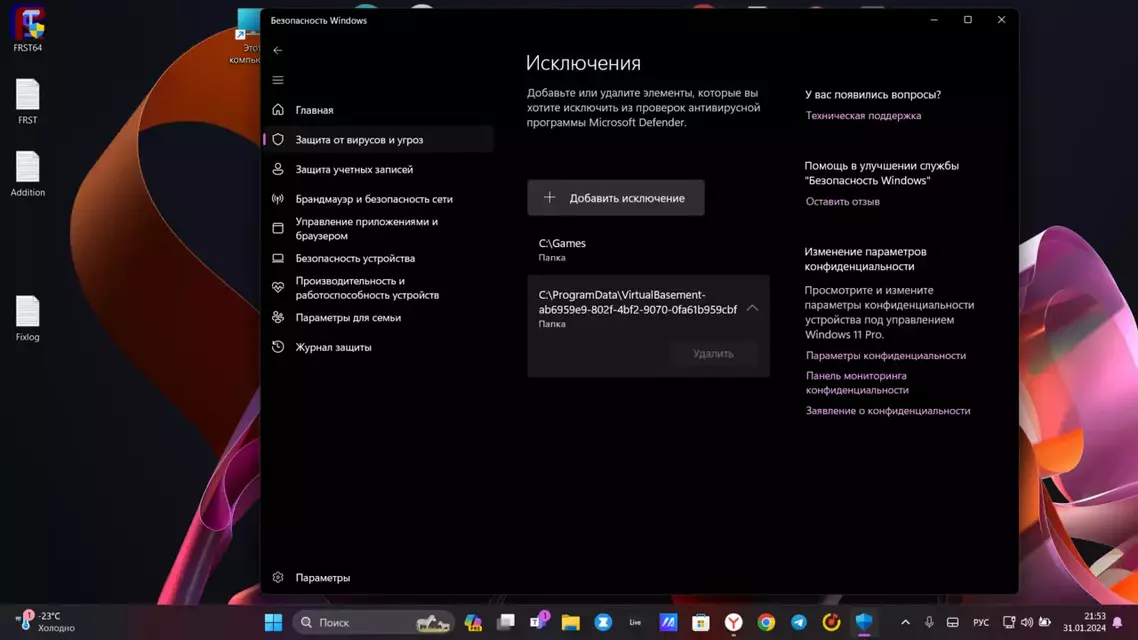The height and width of the screenshot is (640, 1138).
Task: Open the volume tray icon
Action: [x=1027, y=623]
